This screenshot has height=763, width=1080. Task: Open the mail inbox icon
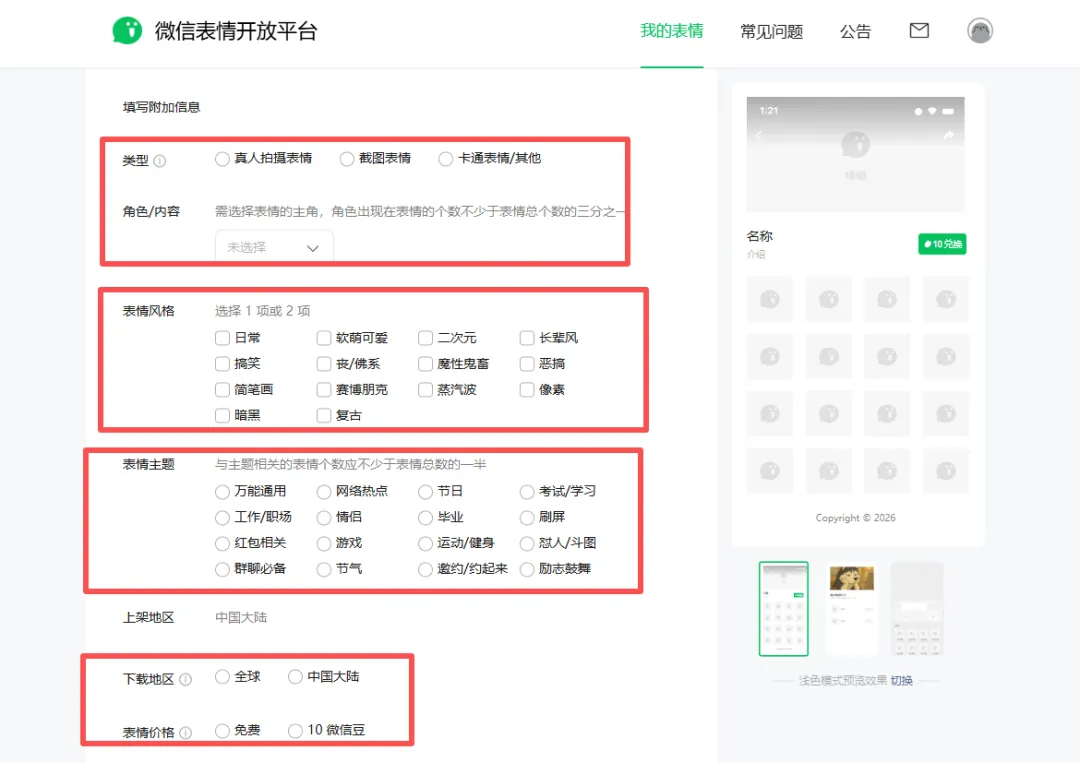[x=919, y=30]
